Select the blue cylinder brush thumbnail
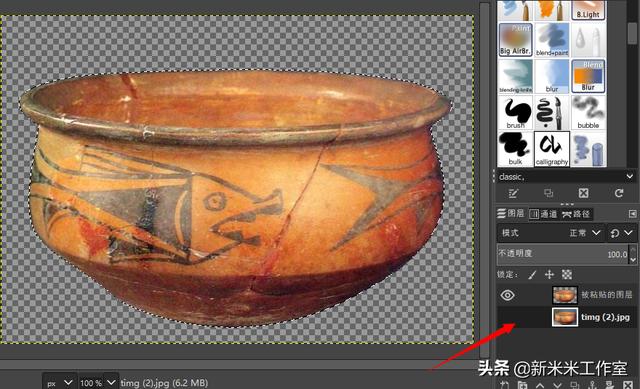 (x=588, y=149)
